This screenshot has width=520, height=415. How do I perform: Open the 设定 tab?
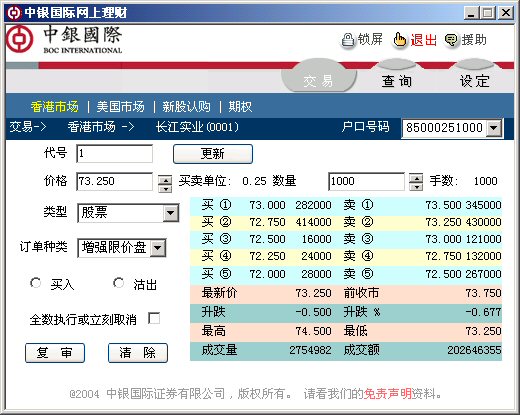coord(475,81)
